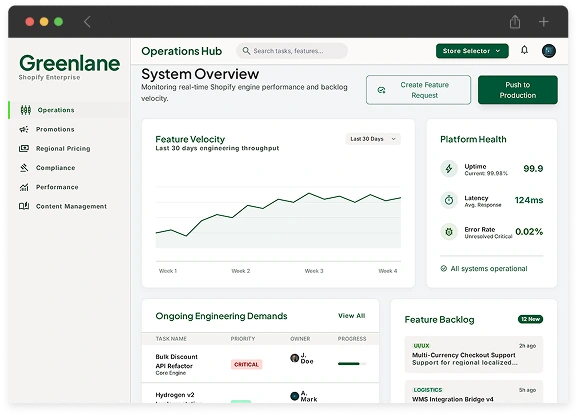The image size is (579, 416).
Task: Click the Error Rate bug icon
Action: [x=449, y=232]
